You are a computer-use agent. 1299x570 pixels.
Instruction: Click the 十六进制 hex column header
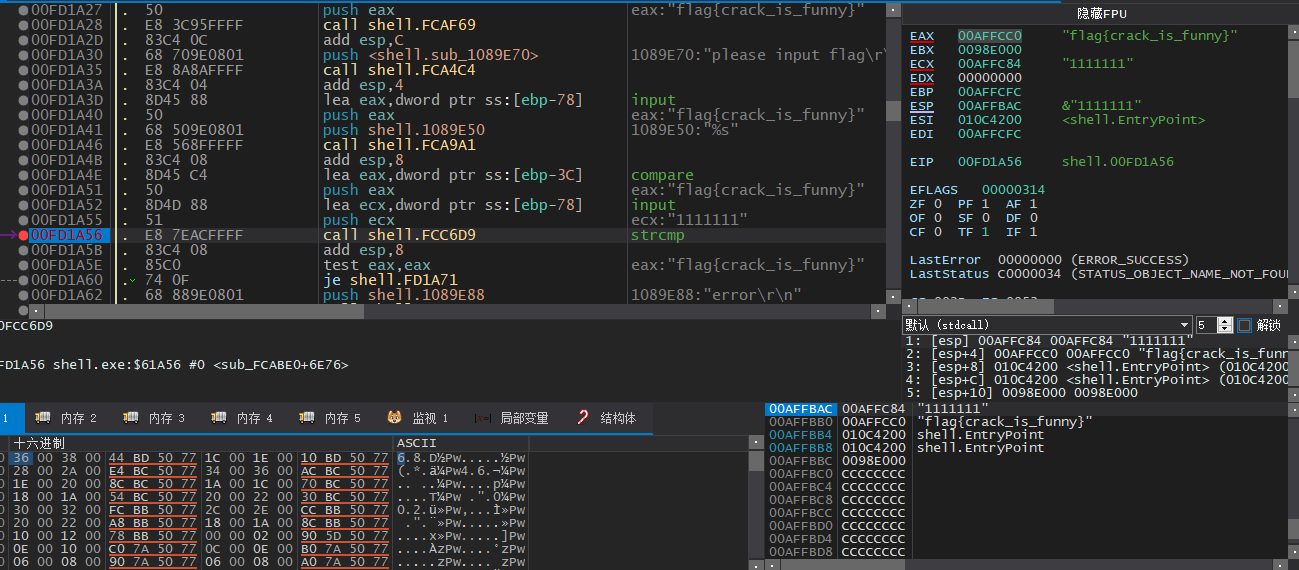38,443
